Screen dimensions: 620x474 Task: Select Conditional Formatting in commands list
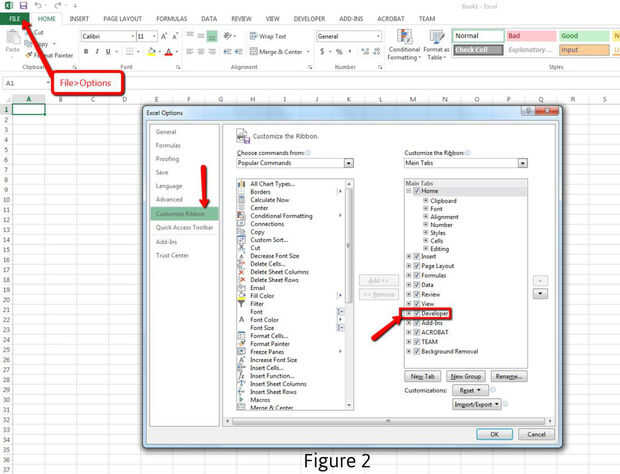tap(281, 216)
